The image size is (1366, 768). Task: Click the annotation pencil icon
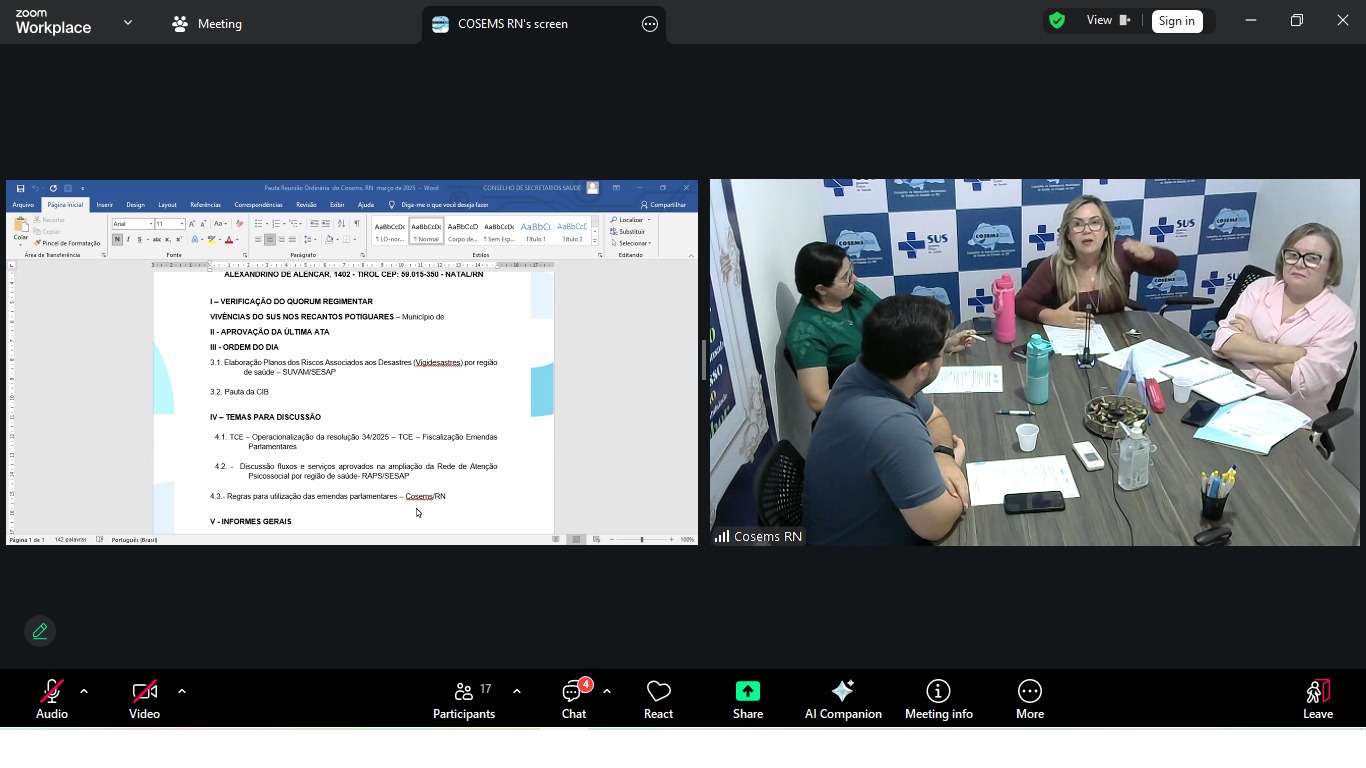40,631
